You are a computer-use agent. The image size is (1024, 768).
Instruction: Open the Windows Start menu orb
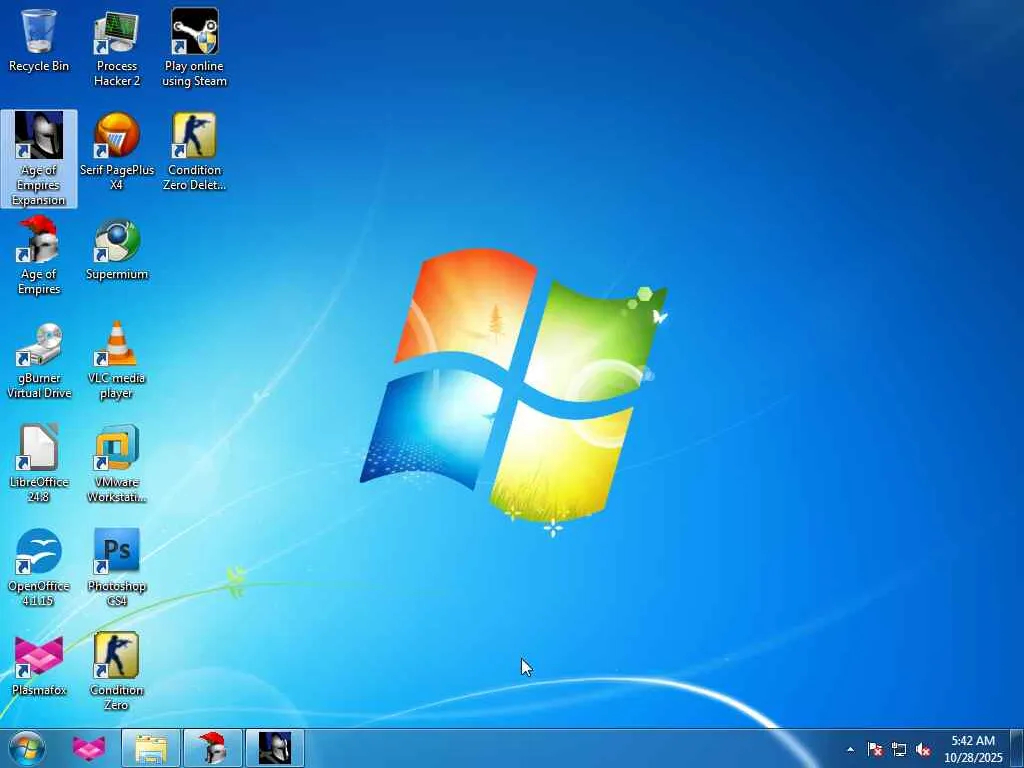pyautogui.click(x=27, y=748)
